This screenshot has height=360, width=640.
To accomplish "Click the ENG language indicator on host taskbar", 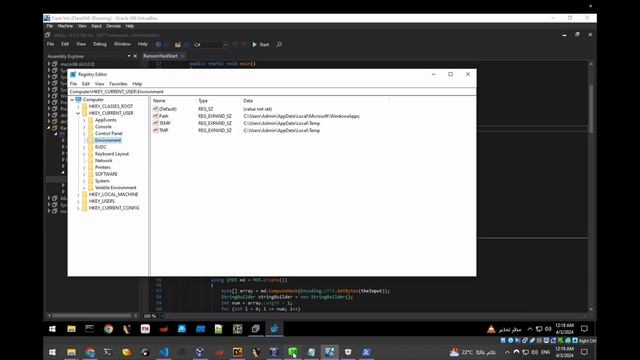I will pyautogui.click(x=546, y=352).
